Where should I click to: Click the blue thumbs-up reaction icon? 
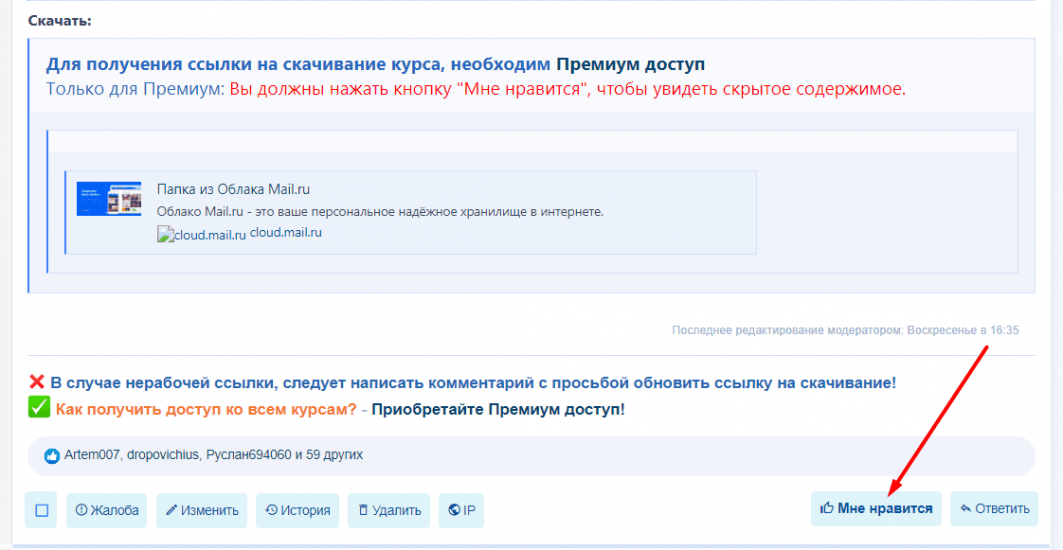pos(52,456)
